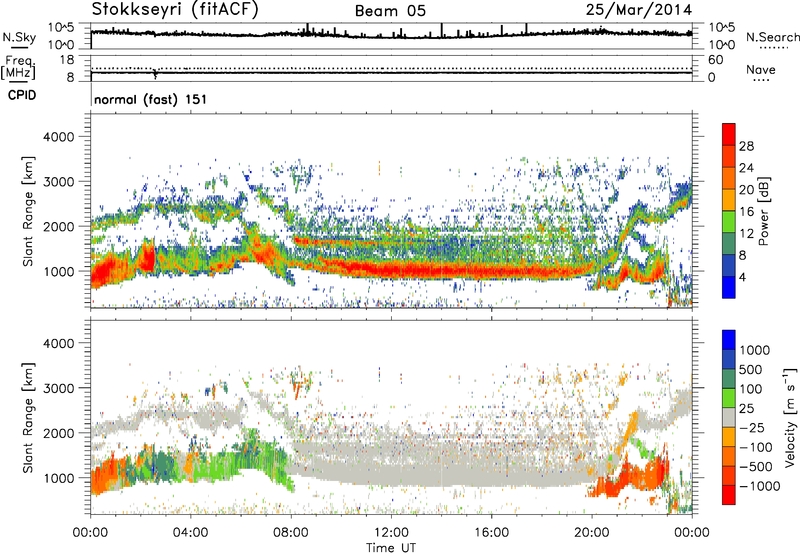
Task: Click the '16' label on Power colorbar
Action: pyautogui.click(x=746, y=212)
